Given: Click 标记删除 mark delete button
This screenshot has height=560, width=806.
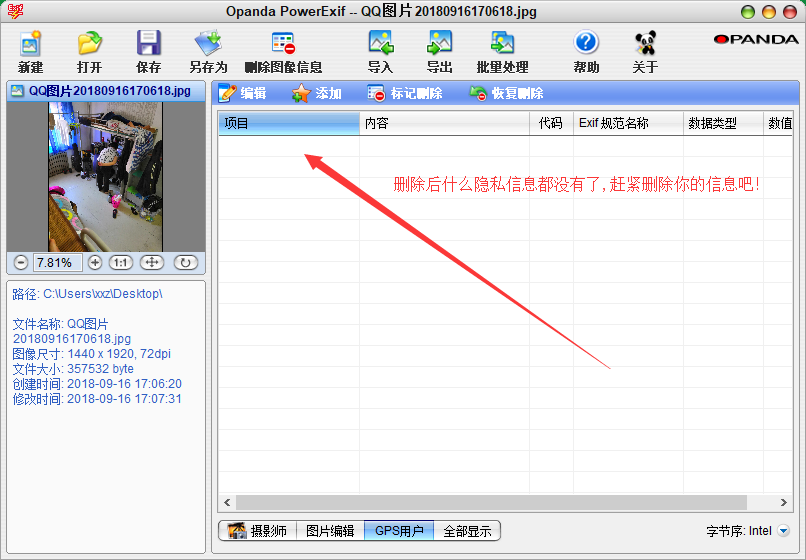Looking at the screenshot, I should pos(405,93).
